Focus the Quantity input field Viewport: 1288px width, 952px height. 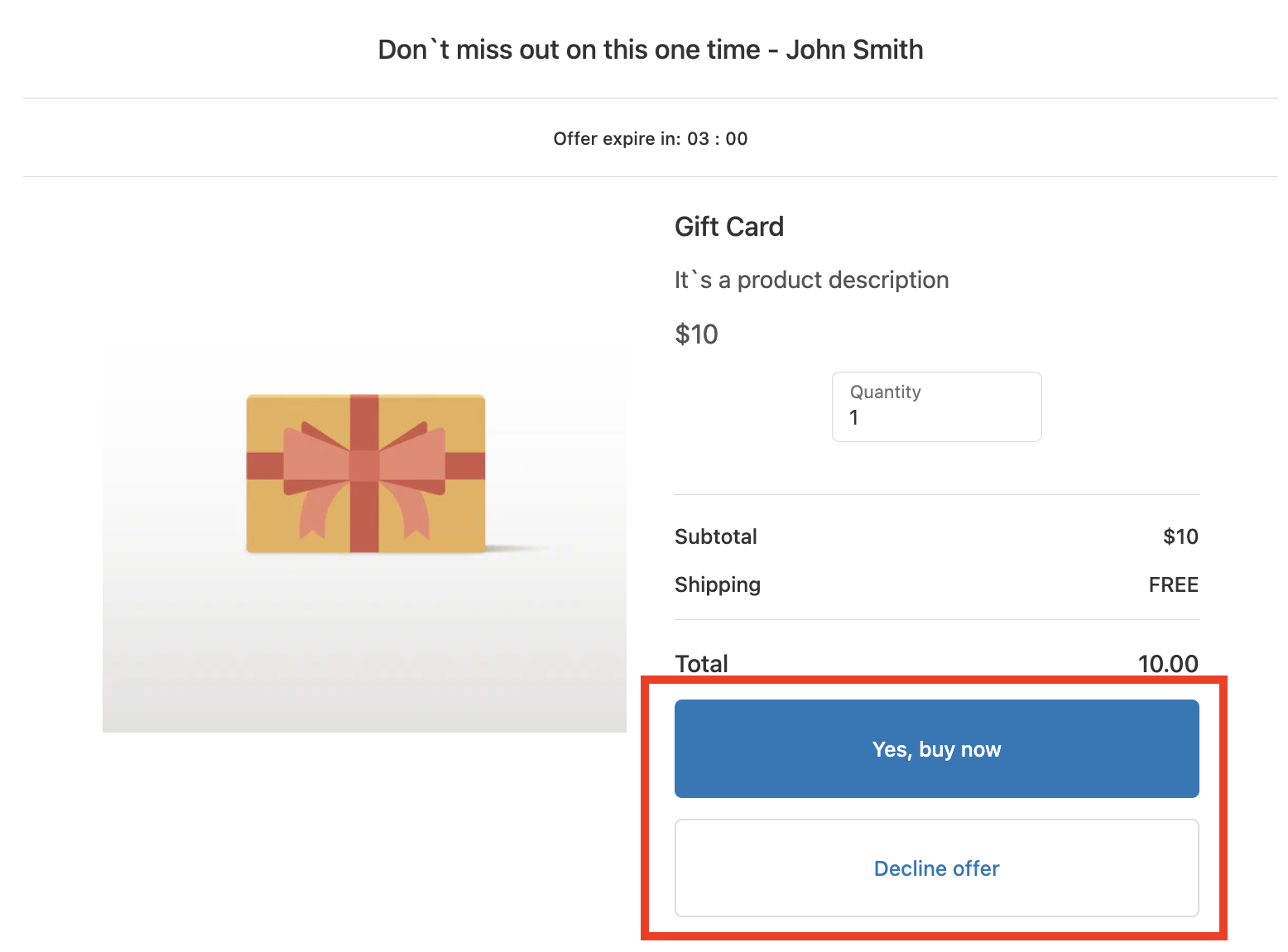click(x=936, y=406)
